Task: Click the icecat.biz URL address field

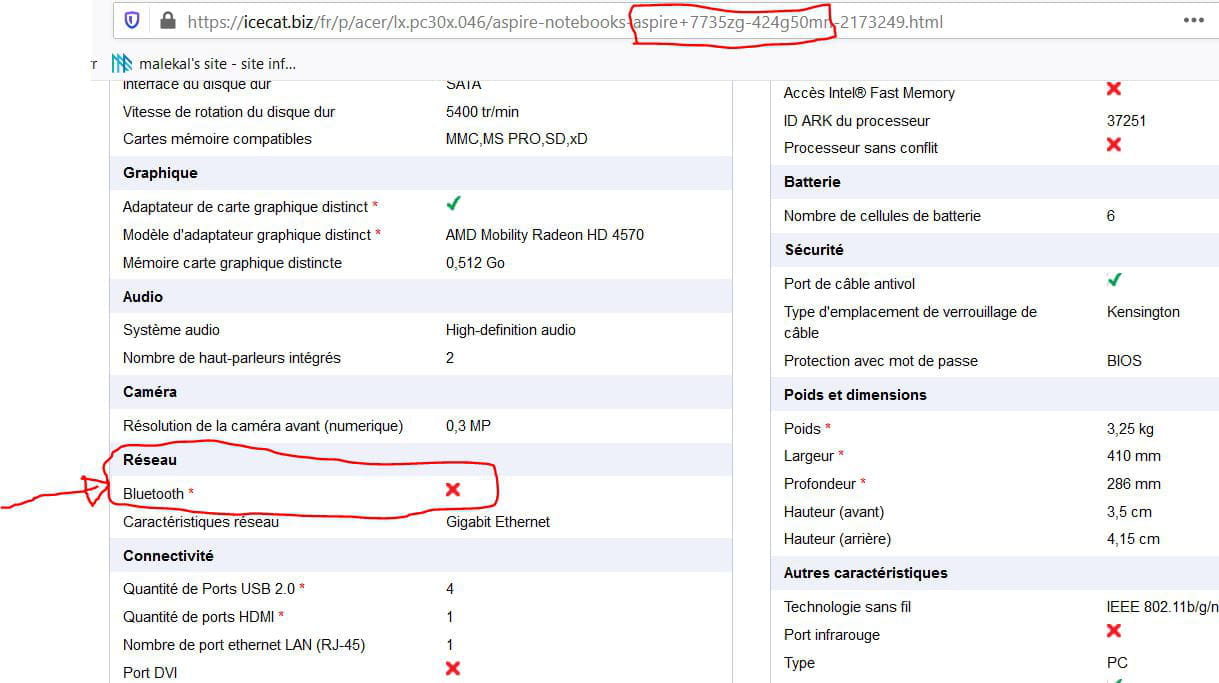Action: (x=564, y=21)
